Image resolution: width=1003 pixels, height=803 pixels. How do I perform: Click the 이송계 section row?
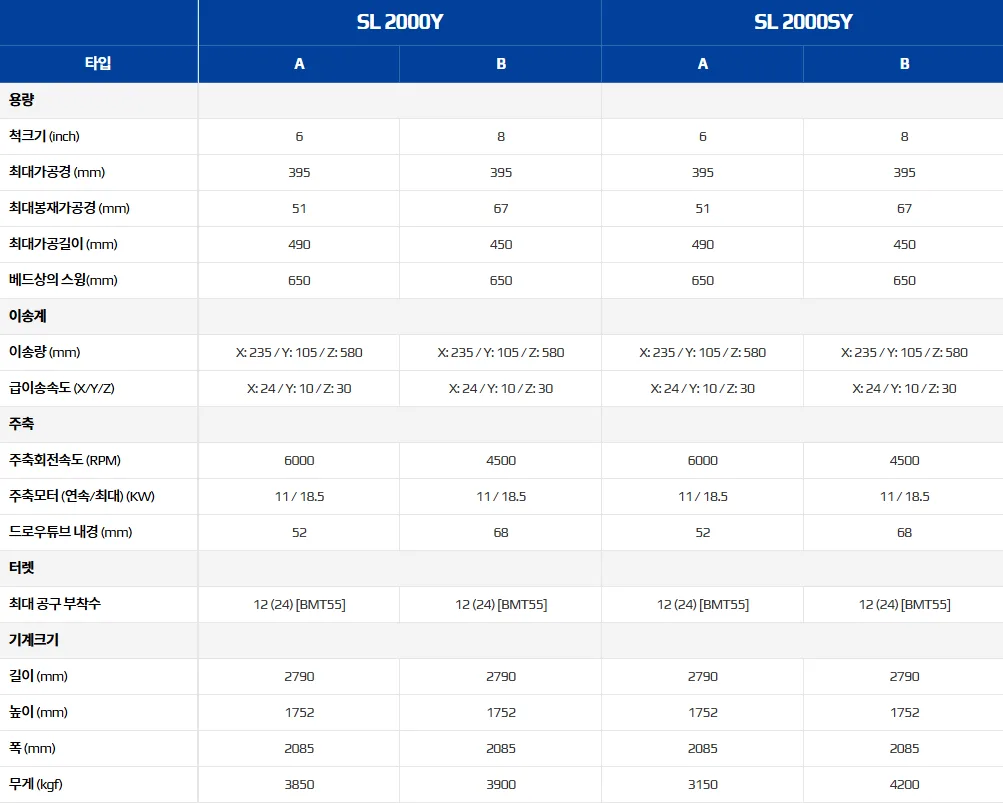502,316
